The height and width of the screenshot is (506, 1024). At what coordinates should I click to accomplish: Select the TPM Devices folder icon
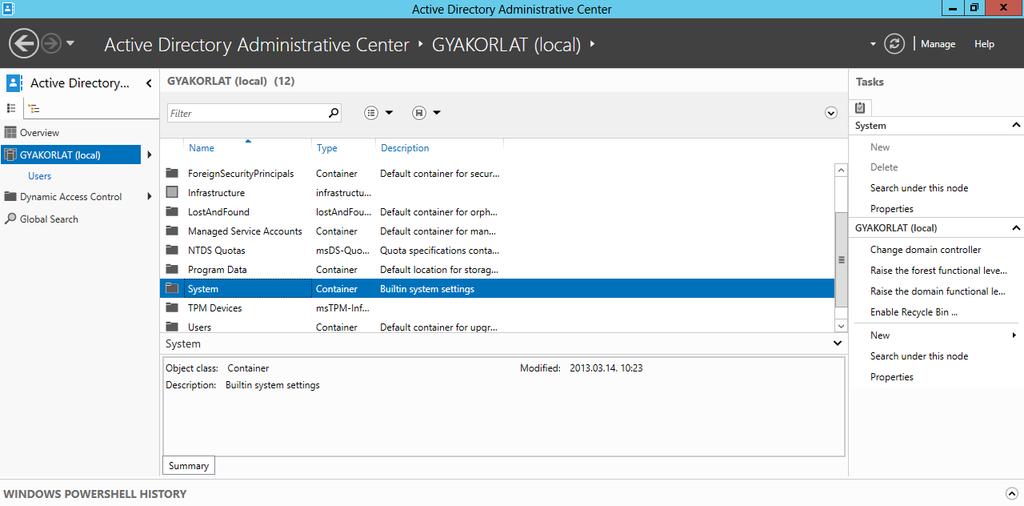pos(172,308)
